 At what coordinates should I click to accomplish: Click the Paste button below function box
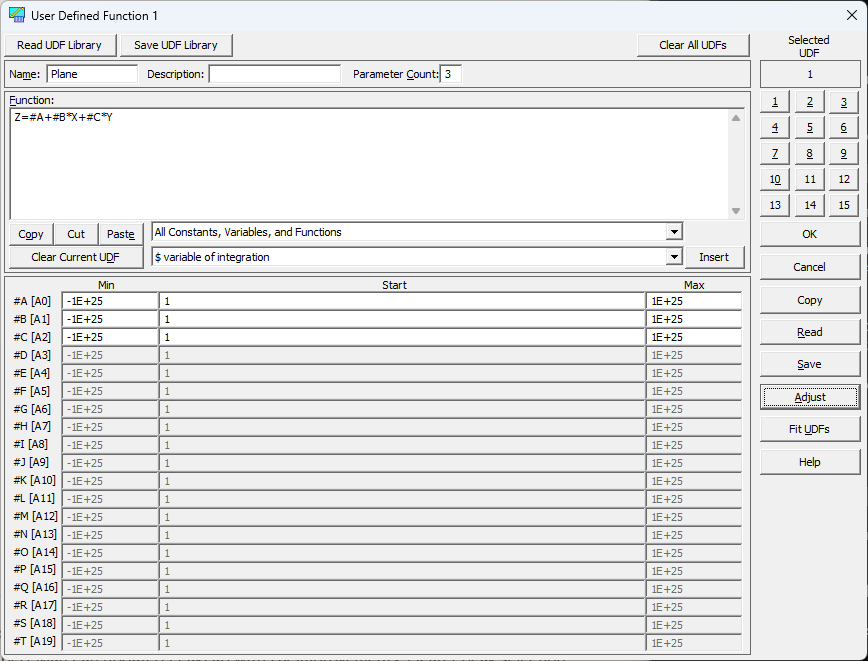121,234
